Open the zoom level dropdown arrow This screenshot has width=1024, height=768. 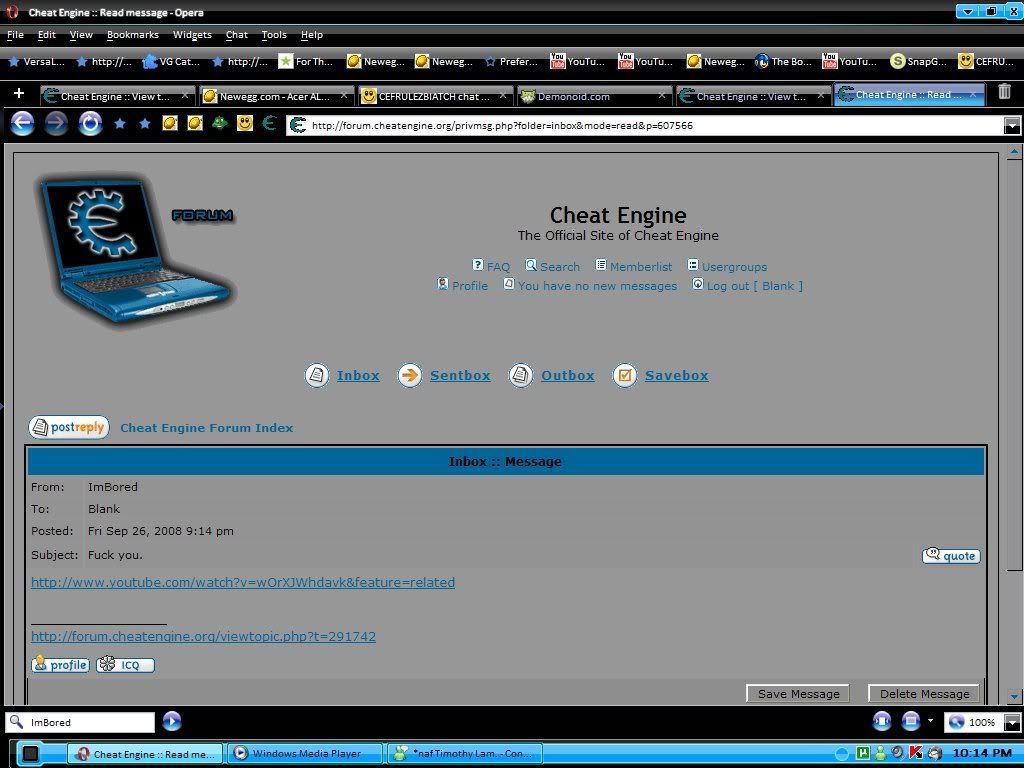pos(1012,722)
